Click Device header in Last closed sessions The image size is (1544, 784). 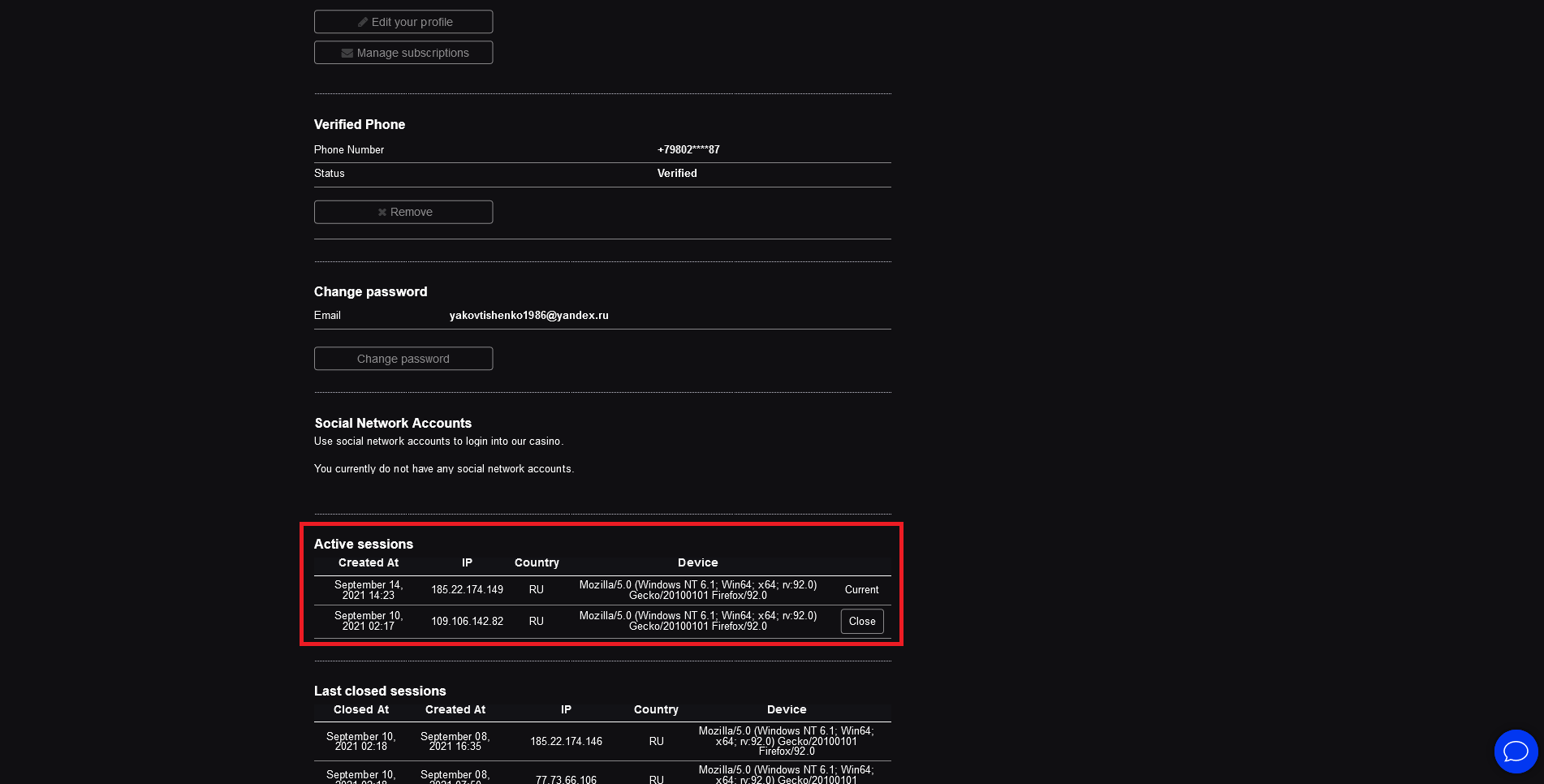[x=786, y=710]
